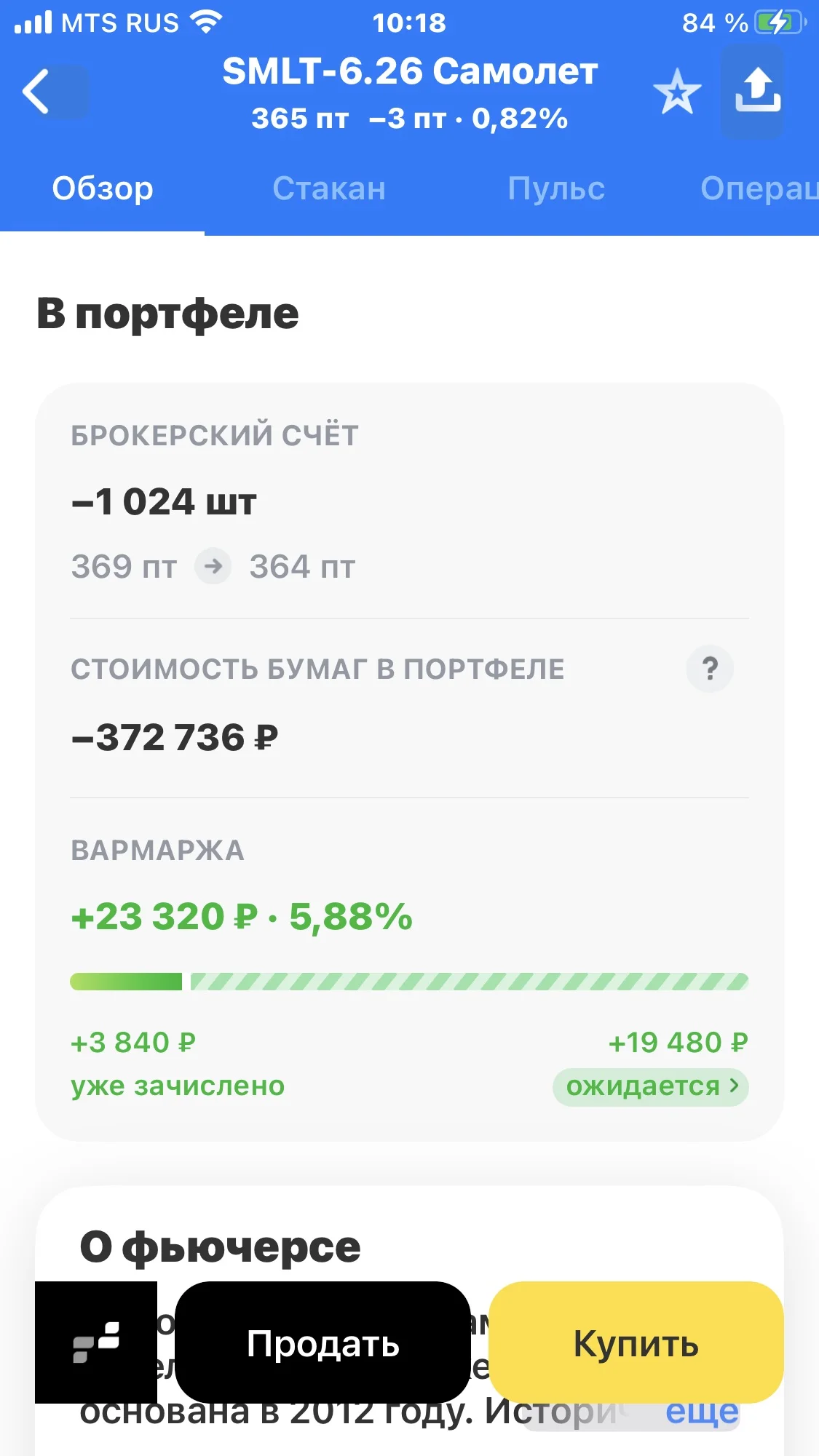
Task: Tap the question mark help icon
Action: (x=710, y=668)
